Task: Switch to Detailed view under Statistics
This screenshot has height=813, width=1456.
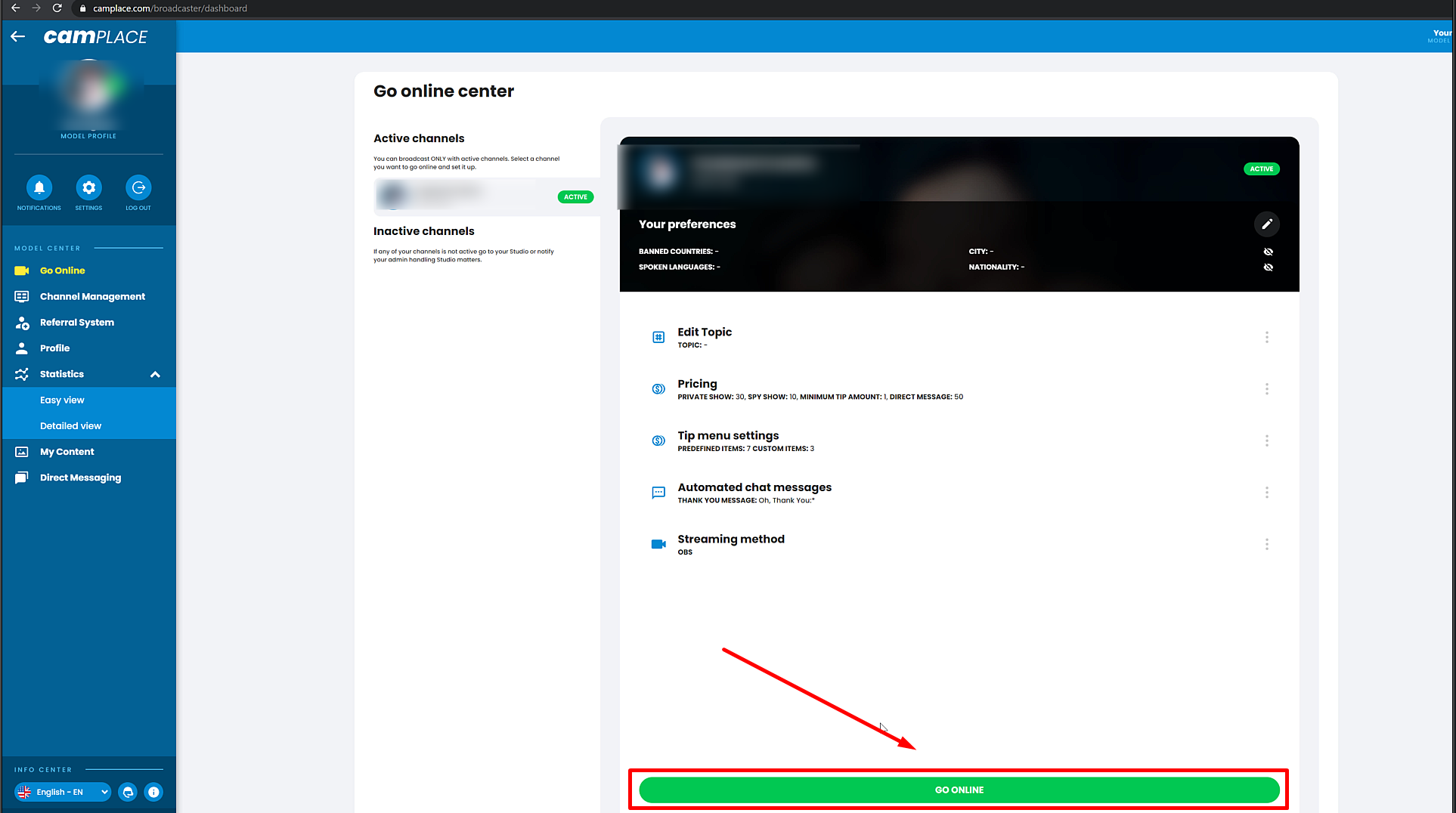Action: 70,425
